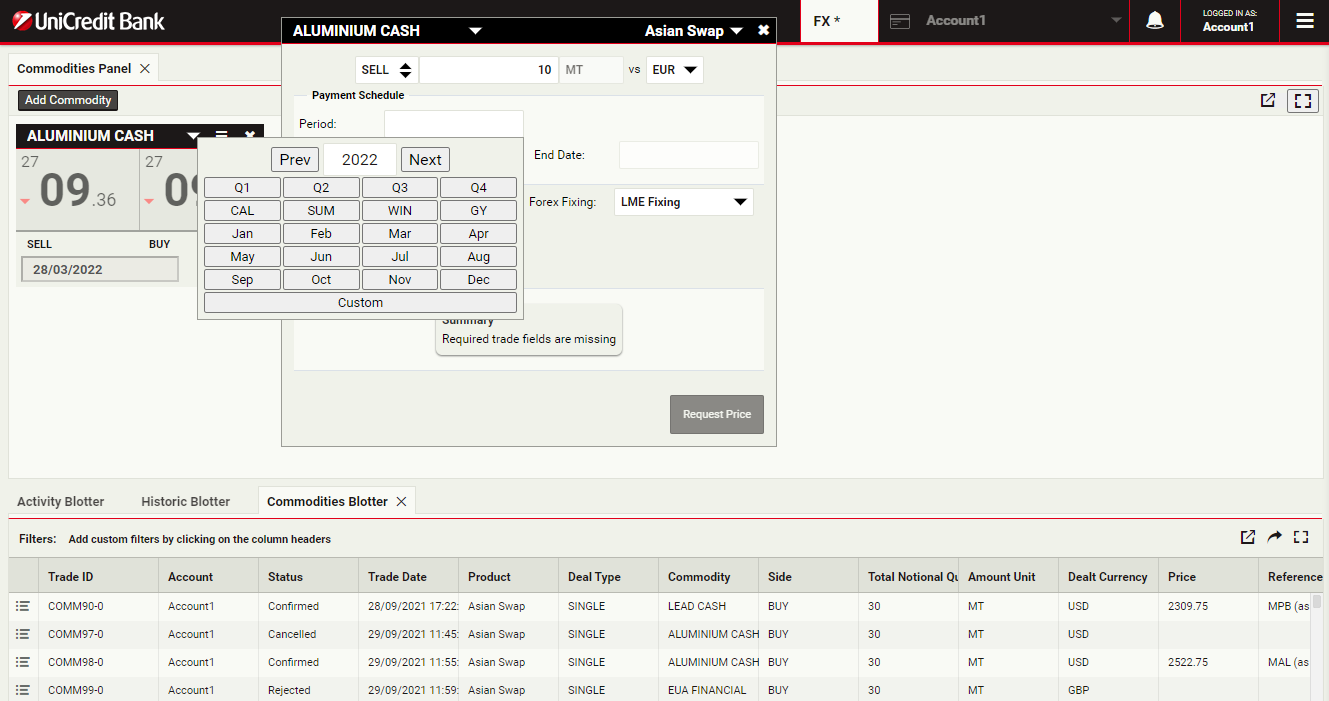Viewport: 1329px width, 701px height.
Task: Open the hamburger main menu
Action: pyautogui.click(x=1304, y=21)
